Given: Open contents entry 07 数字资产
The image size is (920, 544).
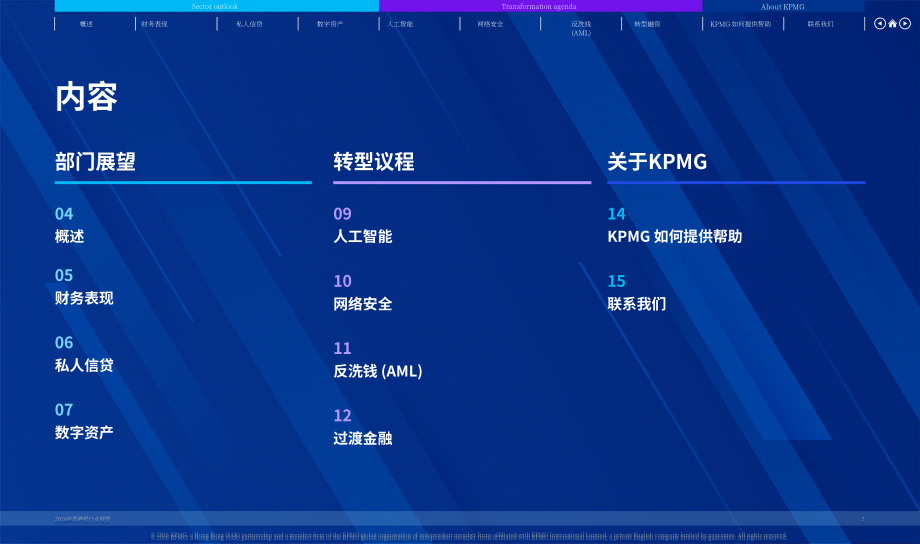Looking at the screenshot, I should [x=84, y=421].
